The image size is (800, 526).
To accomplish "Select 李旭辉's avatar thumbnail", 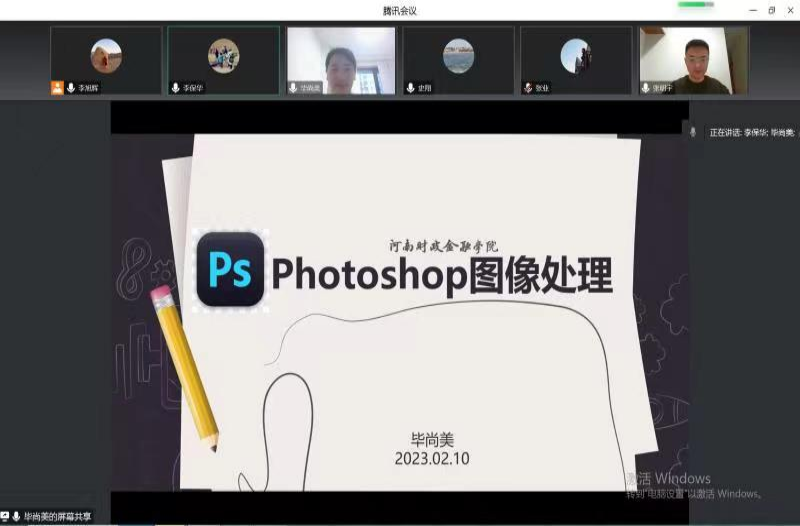I will [106, 55].
